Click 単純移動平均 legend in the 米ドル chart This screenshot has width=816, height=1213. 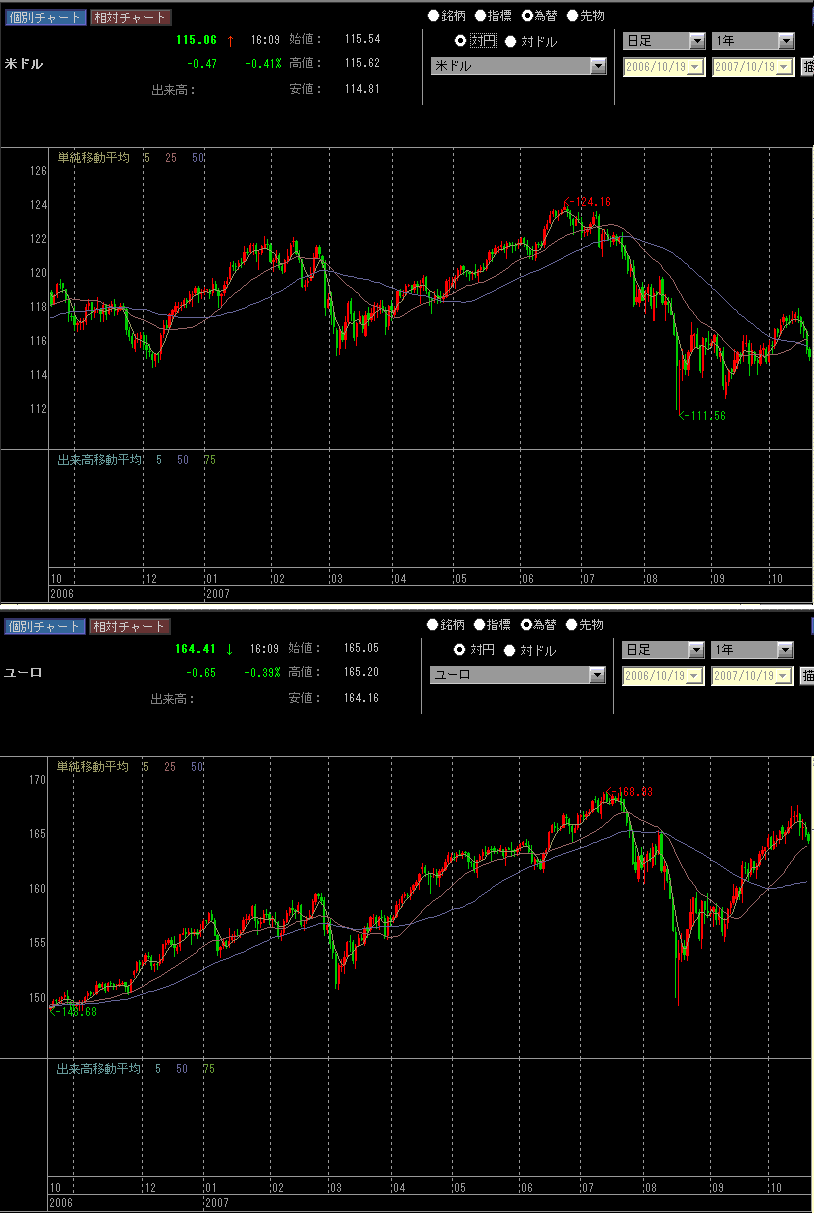92,158
